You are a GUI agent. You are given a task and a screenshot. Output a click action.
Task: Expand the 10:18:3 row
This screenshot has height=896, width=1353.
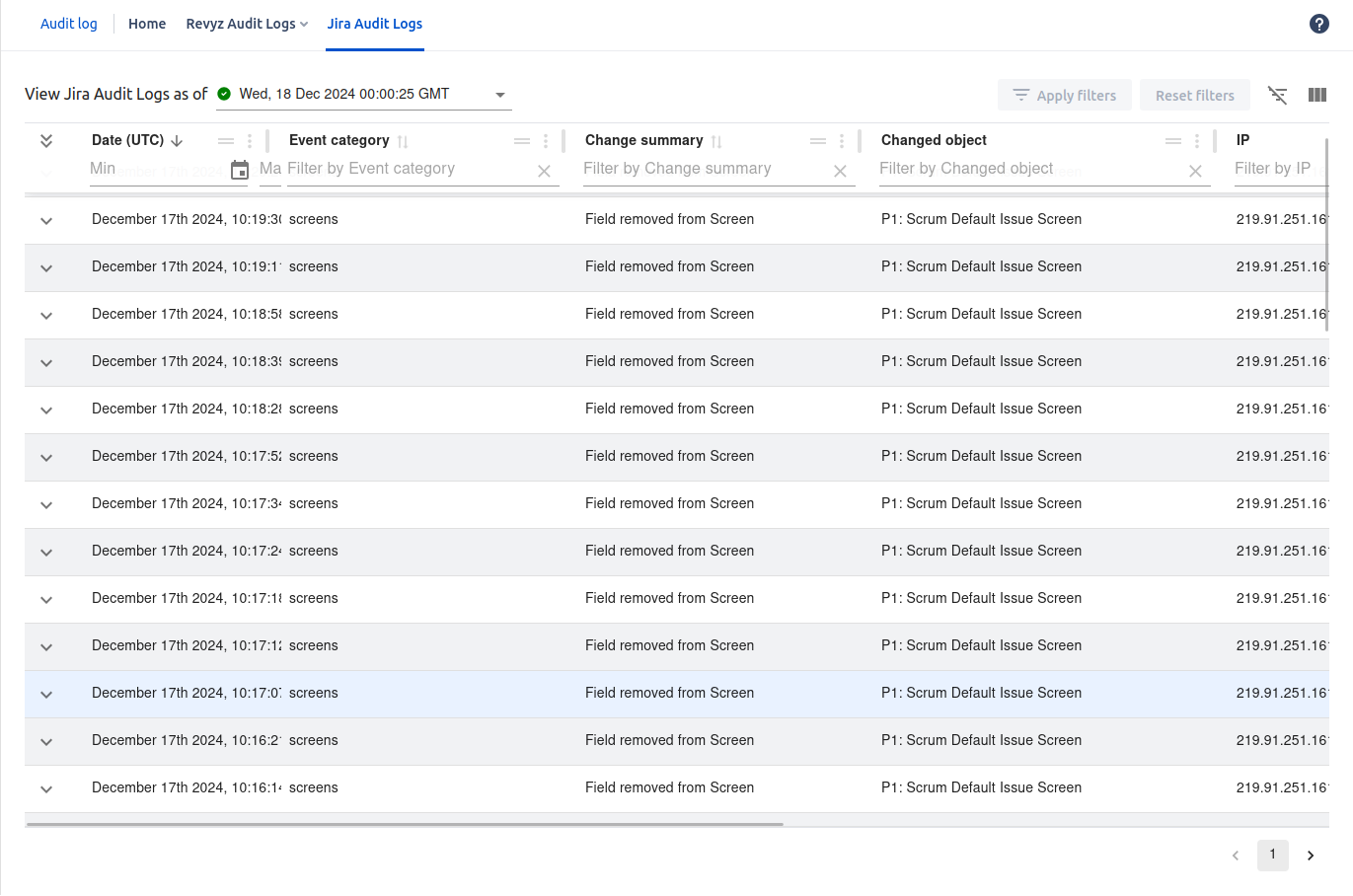[46, 362]
